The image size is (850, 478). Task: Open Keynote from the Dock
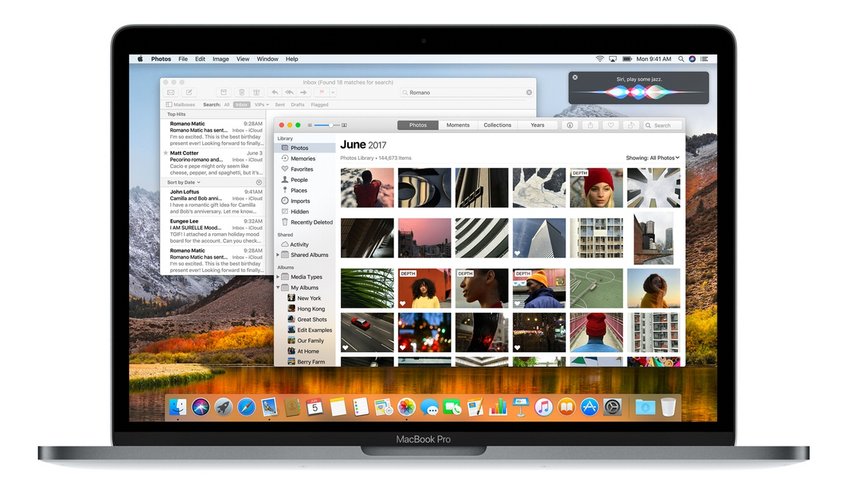pyautogui.click(x=520, y=407)
